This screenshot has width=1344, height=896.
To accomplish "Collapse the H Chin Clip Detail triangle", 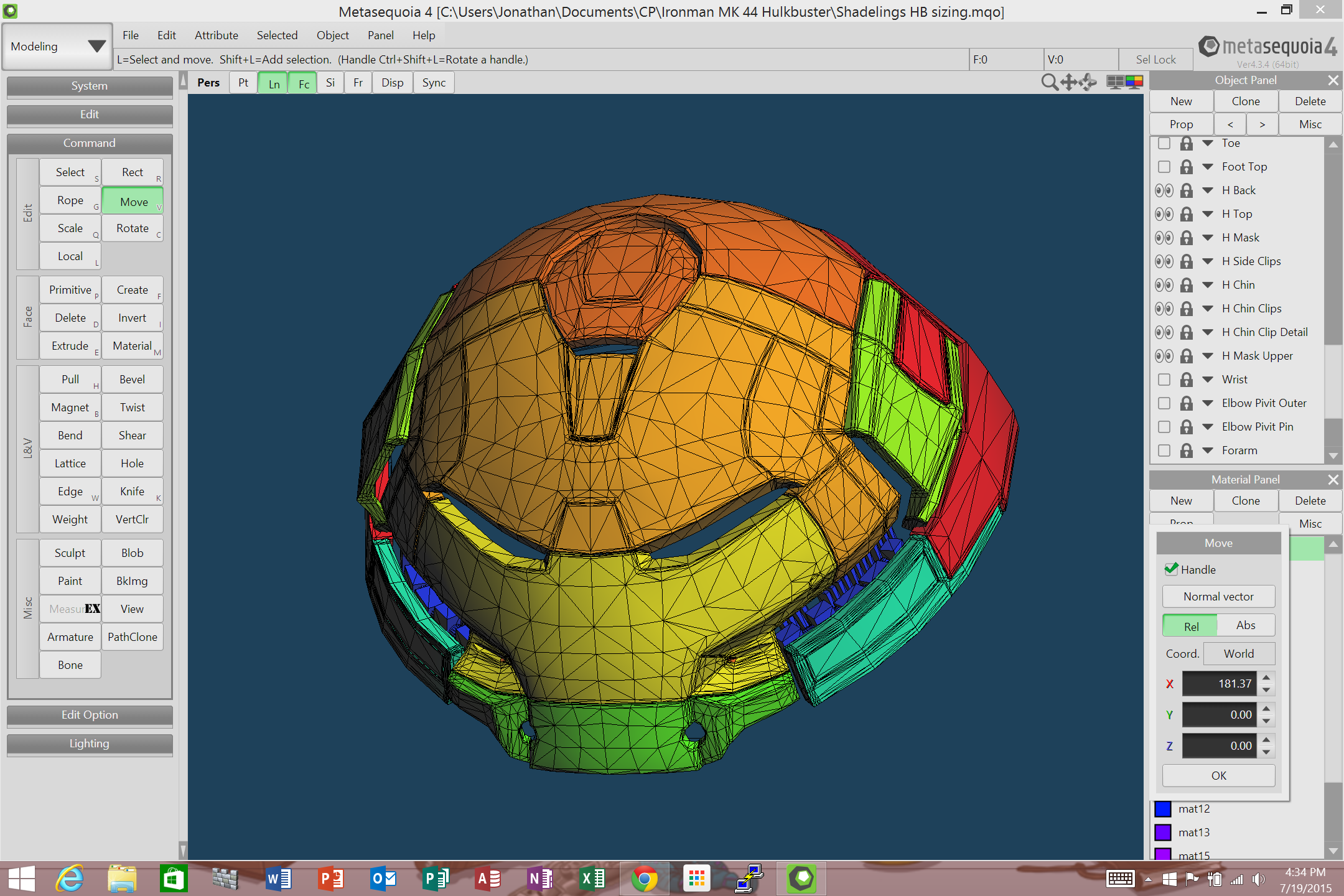I will pos(1208,332).
